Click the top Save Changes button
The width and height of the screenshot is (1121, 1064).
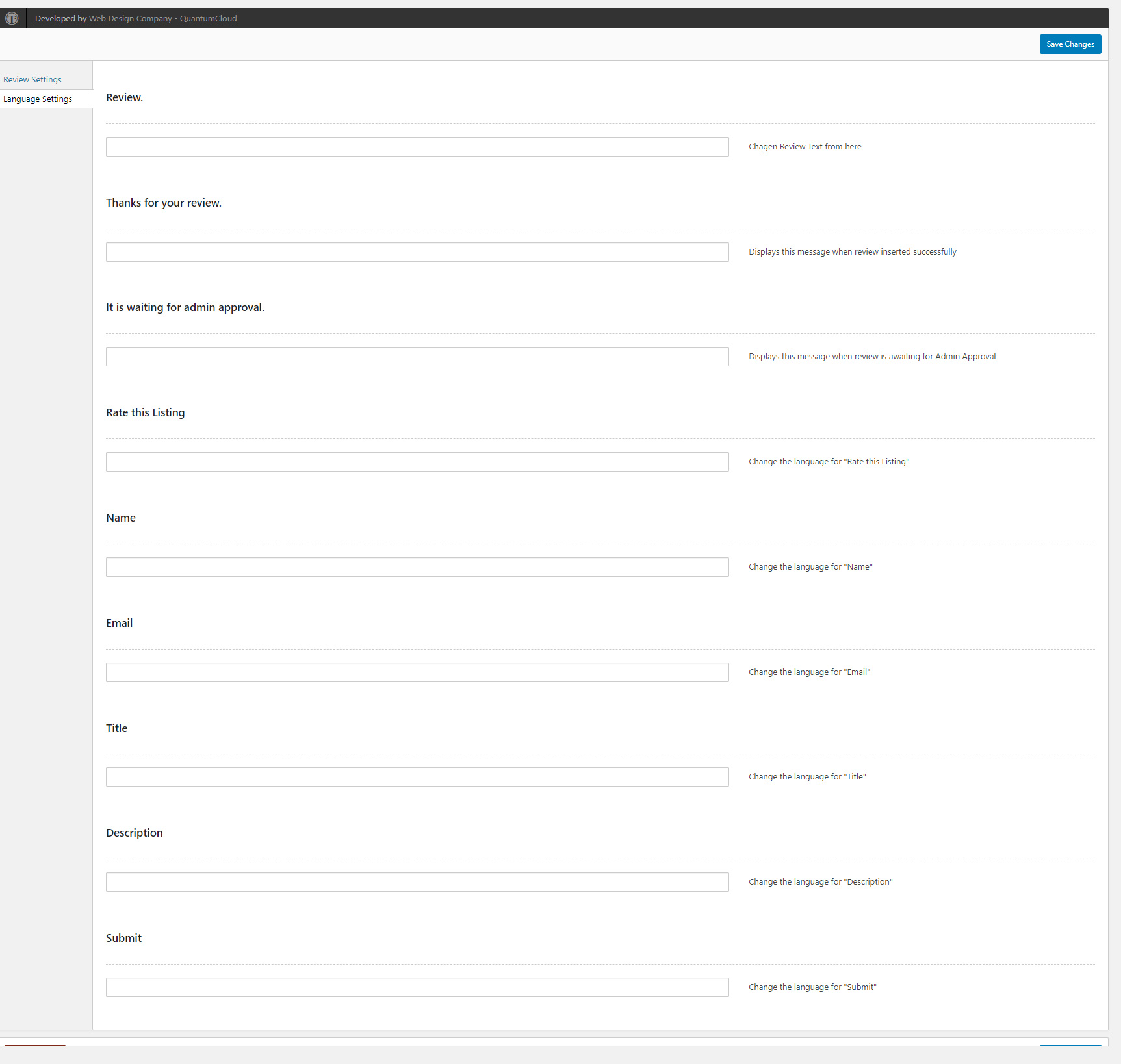(x=1070, y=44)
